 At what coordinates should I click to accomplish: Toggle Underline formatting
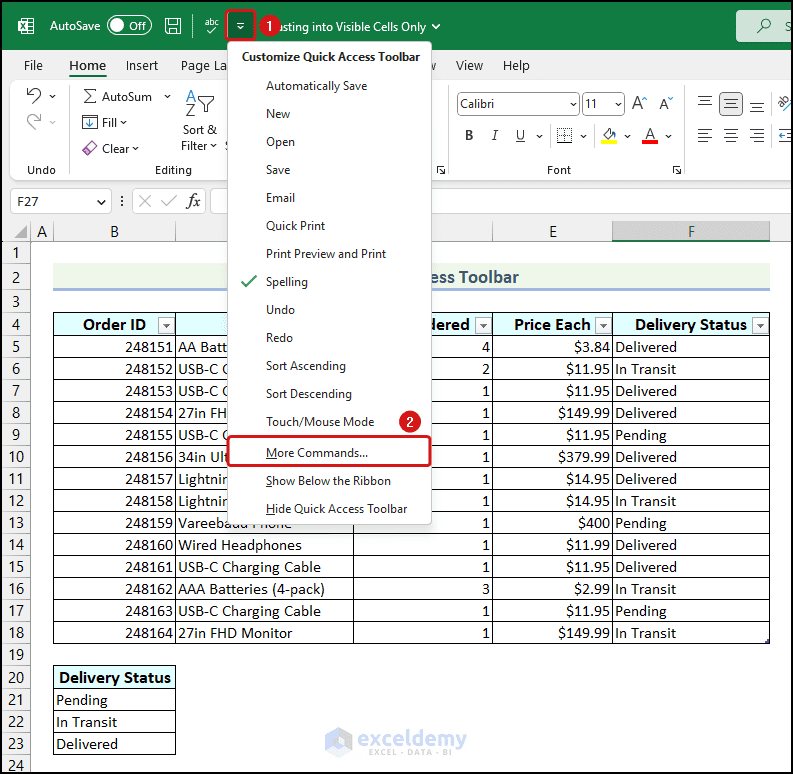point(520,136)
